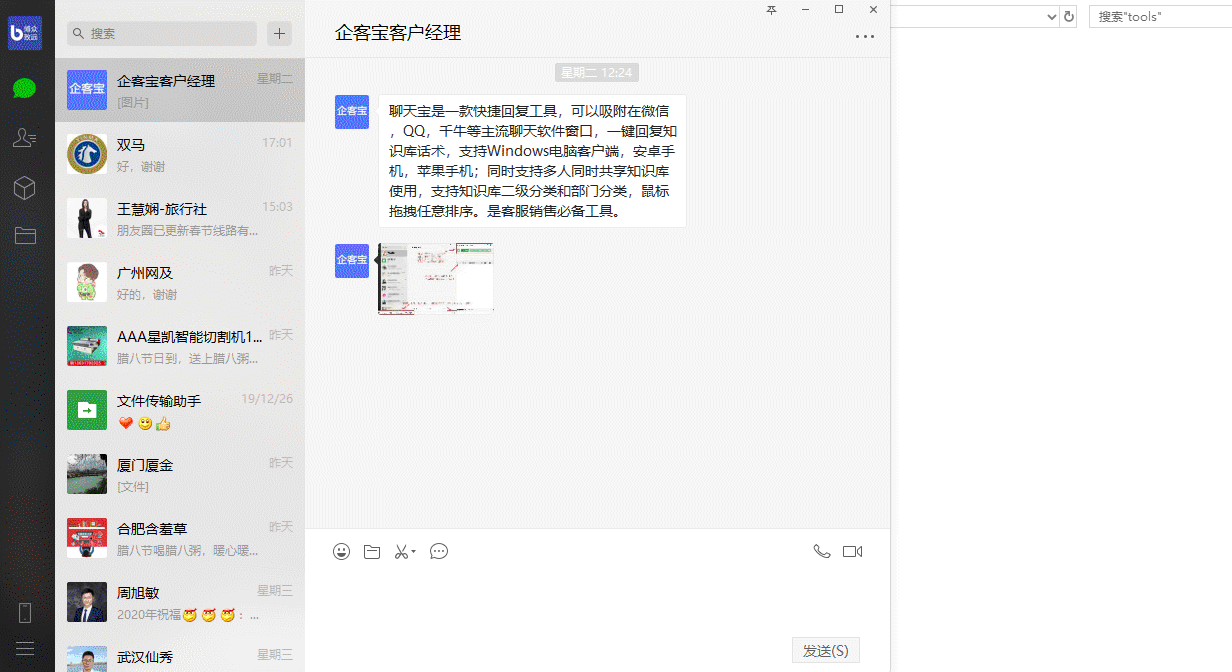Viewport: 1232px width, 672px height.
Task: Open the 企客宝客户经理 conversation
Action: point(180,90)
